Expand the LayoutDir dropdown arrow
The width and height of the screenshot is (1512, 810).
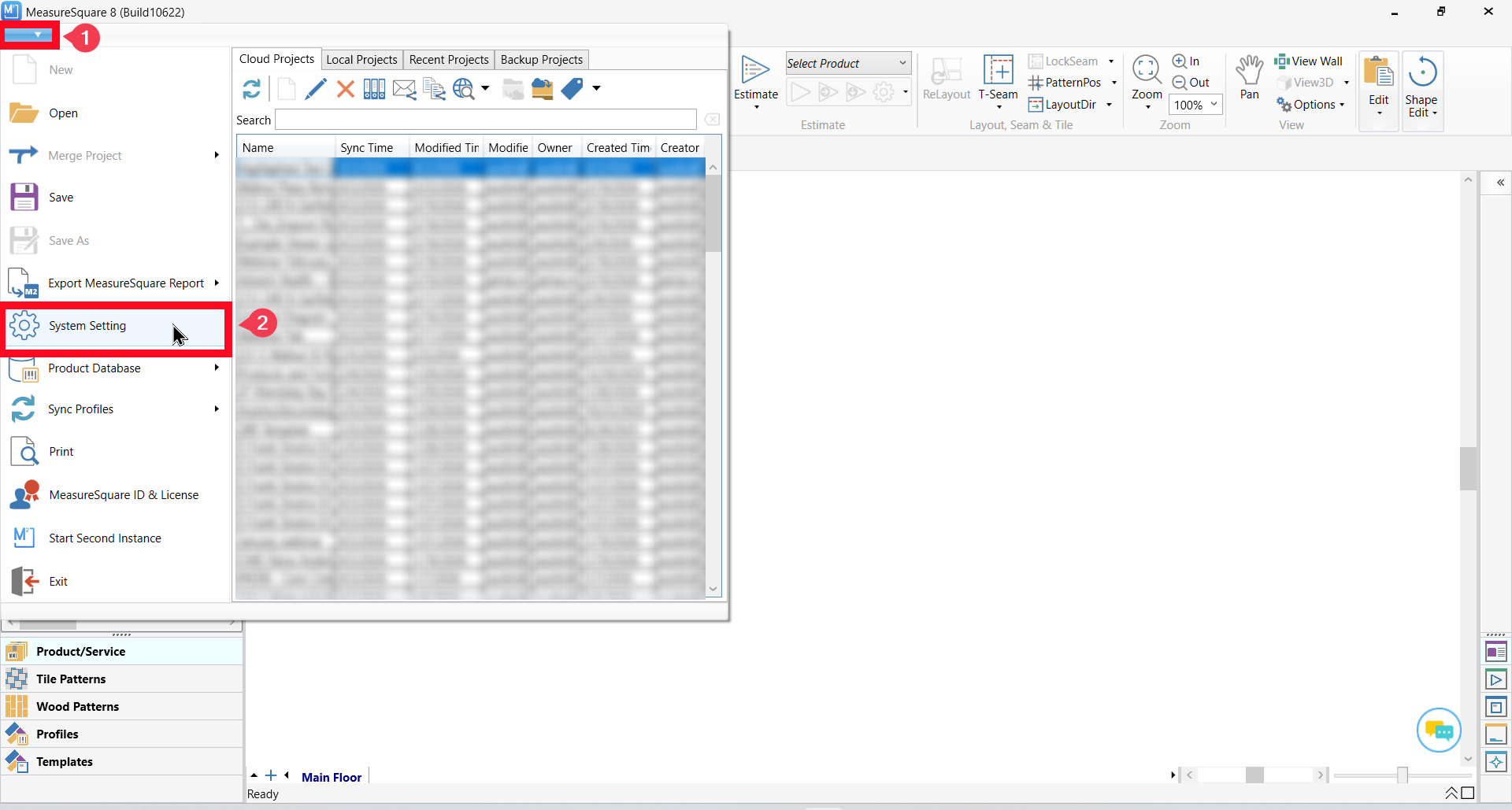click(x=1109, y=105)
